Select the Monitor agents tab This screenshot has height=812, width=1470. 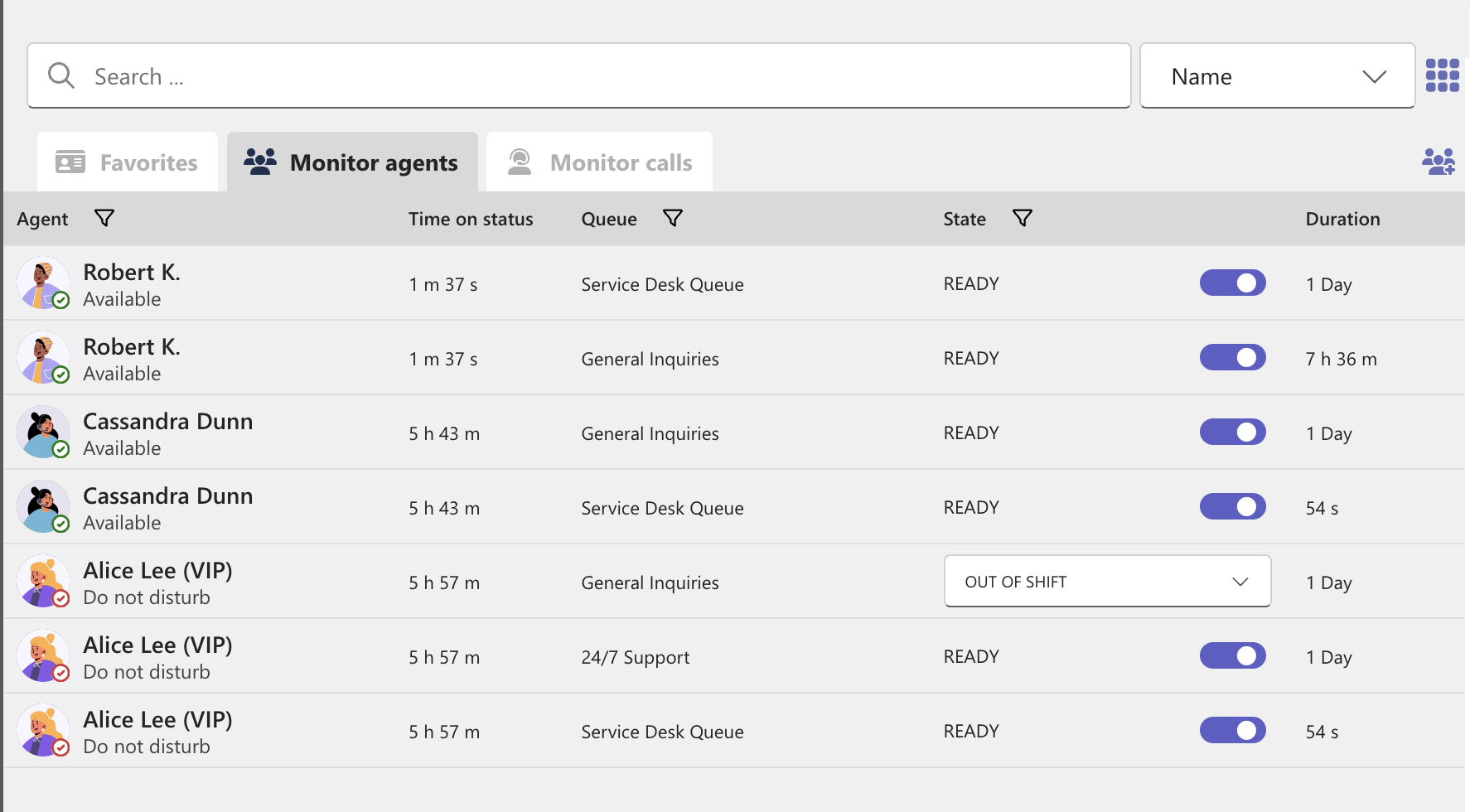click(352, 162)
